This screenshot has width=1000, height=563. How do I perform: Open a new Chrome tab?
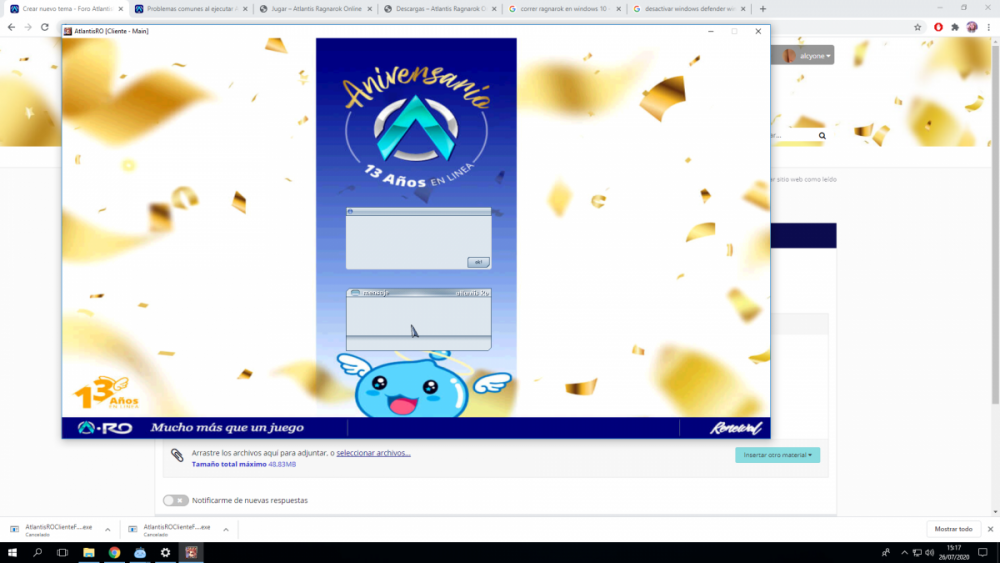[763, 8]
